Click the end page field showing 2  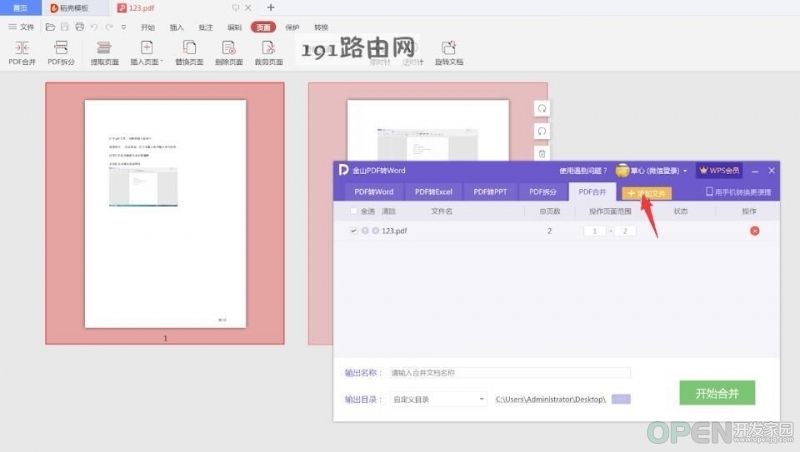625,231
